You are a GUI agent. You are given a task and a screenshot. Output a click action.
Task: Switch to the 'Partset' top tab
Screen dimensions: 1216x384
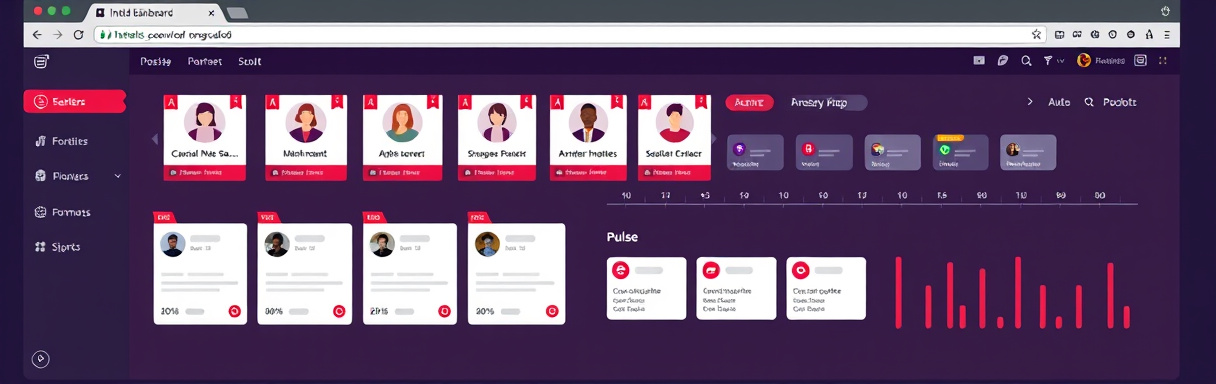click(x=205, y=61)
